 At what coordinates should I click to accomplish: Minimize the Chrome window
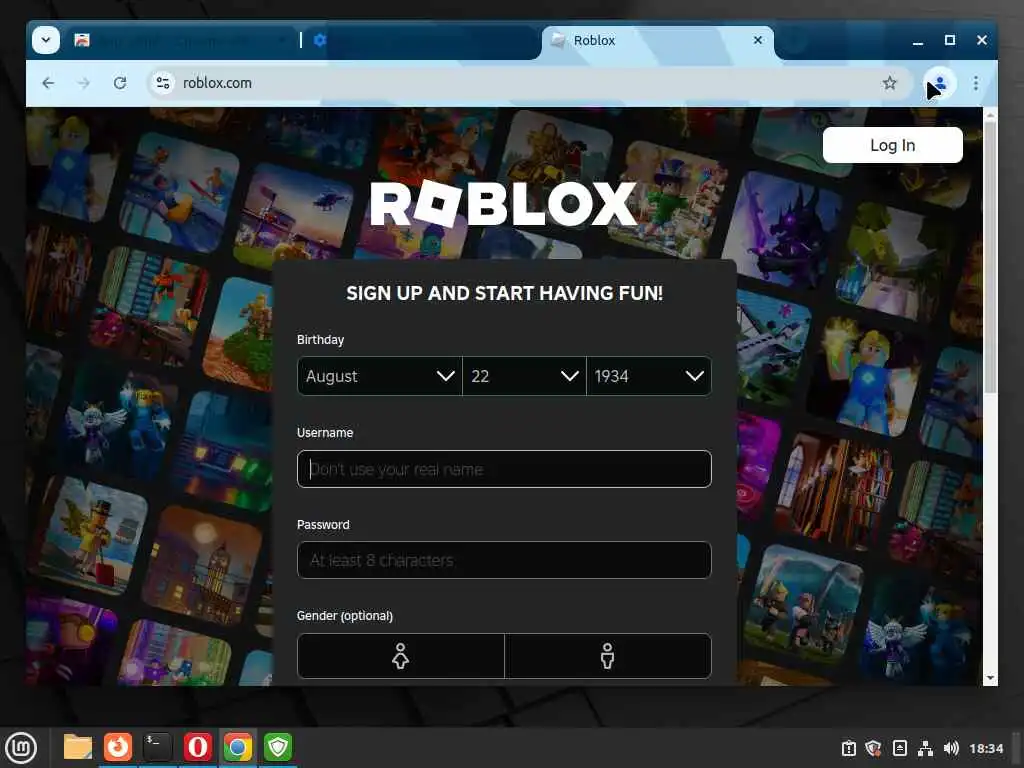(918, 40)
